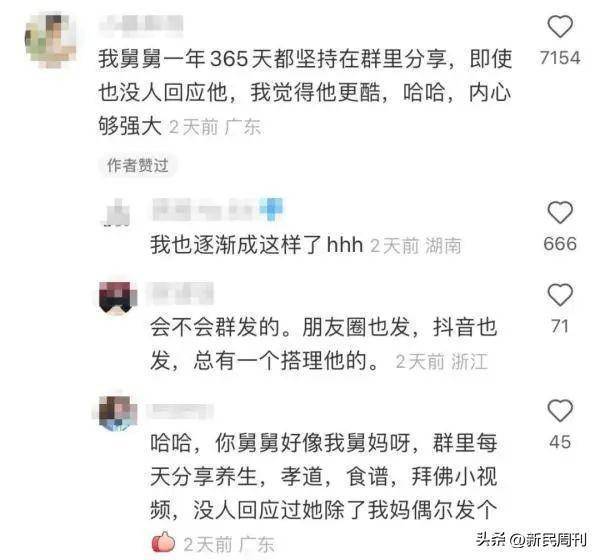
Task: Select the comment starting 我舅舅一年365天
Action: (305, 92)
